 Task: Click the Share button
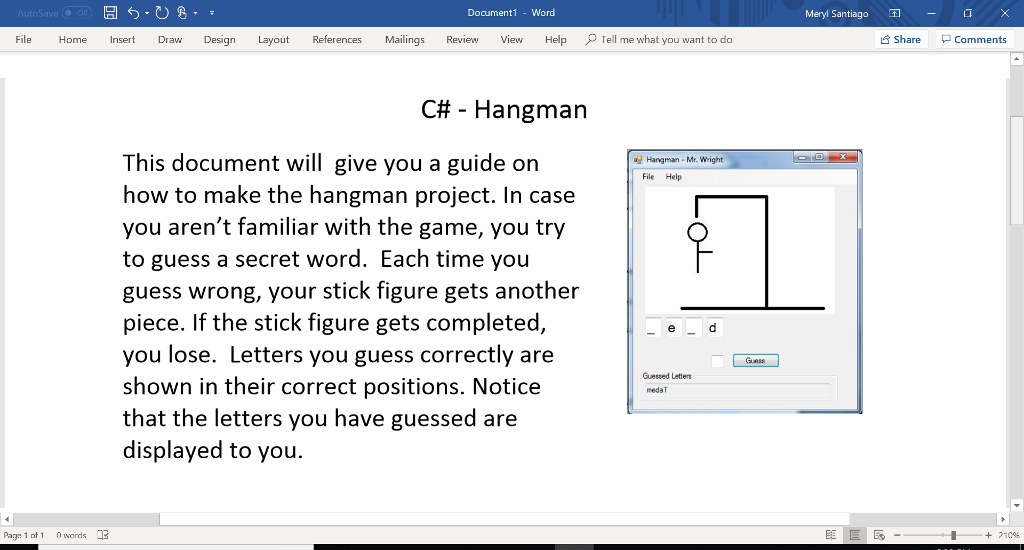click(901, 39)
